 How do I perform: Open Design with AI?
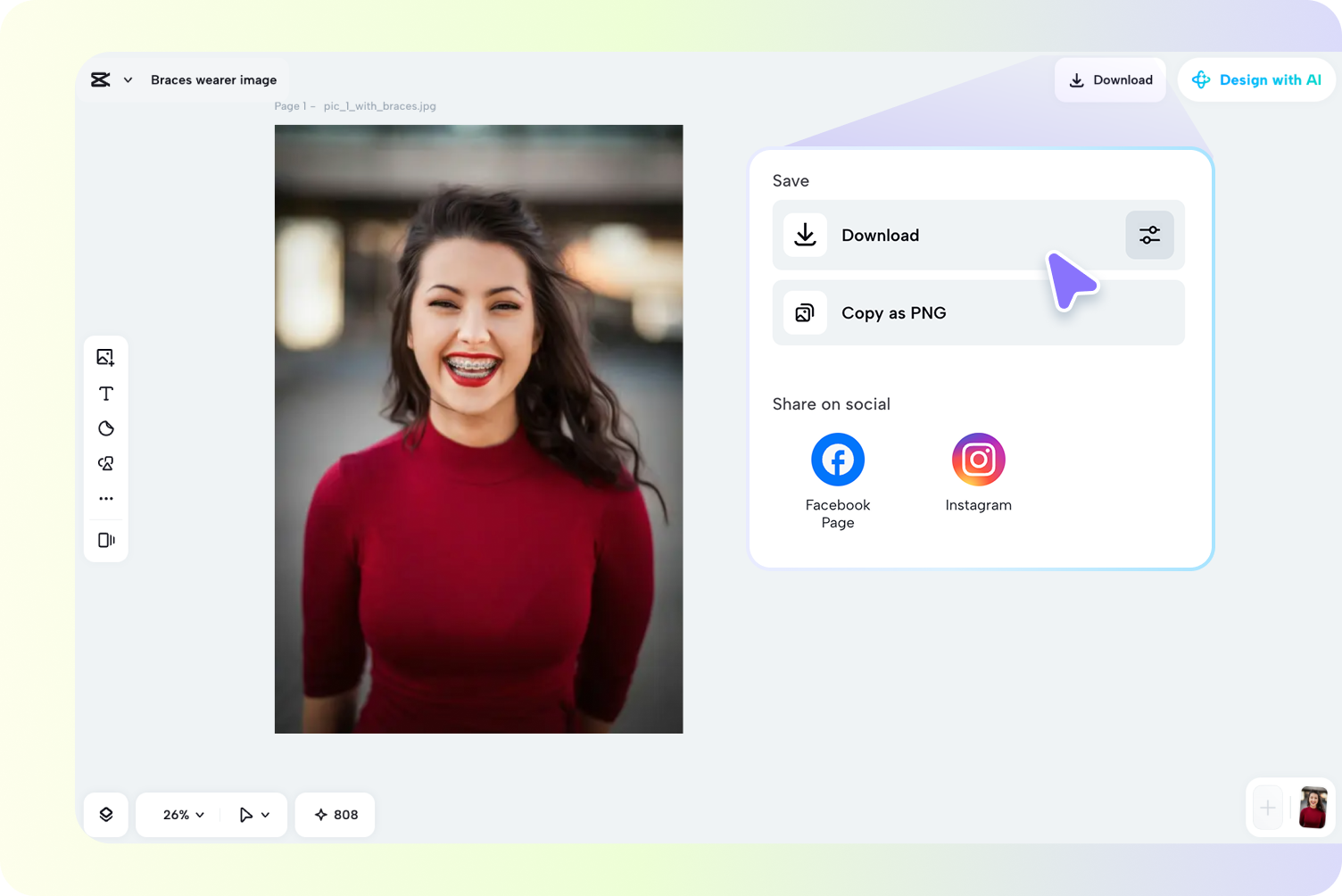[1256, 79]
